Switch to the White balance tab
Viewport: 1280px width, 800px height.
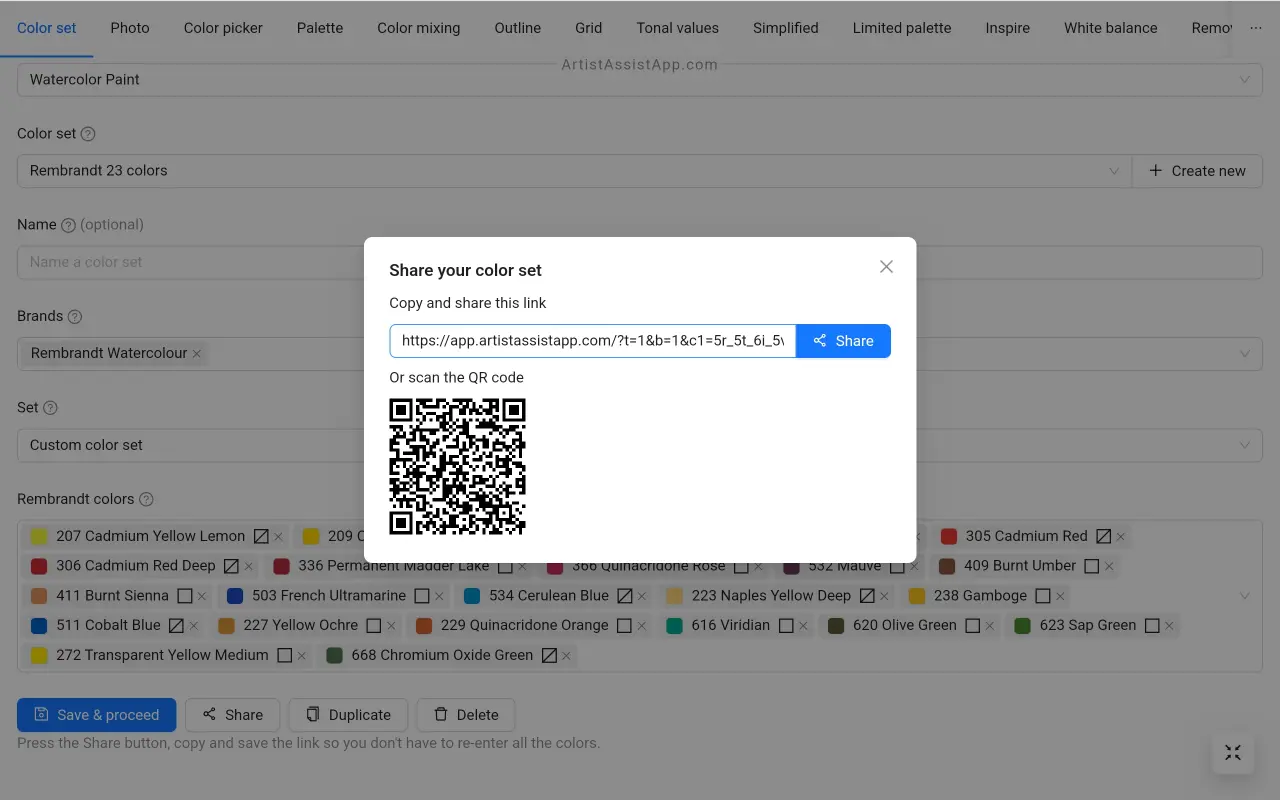pos(1111,28)
